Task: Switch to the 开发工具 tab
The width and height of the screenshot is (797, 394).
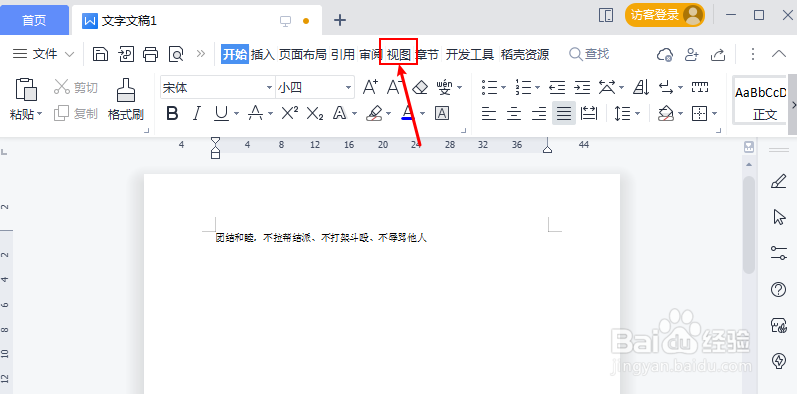Action: [x=470, y=54]
